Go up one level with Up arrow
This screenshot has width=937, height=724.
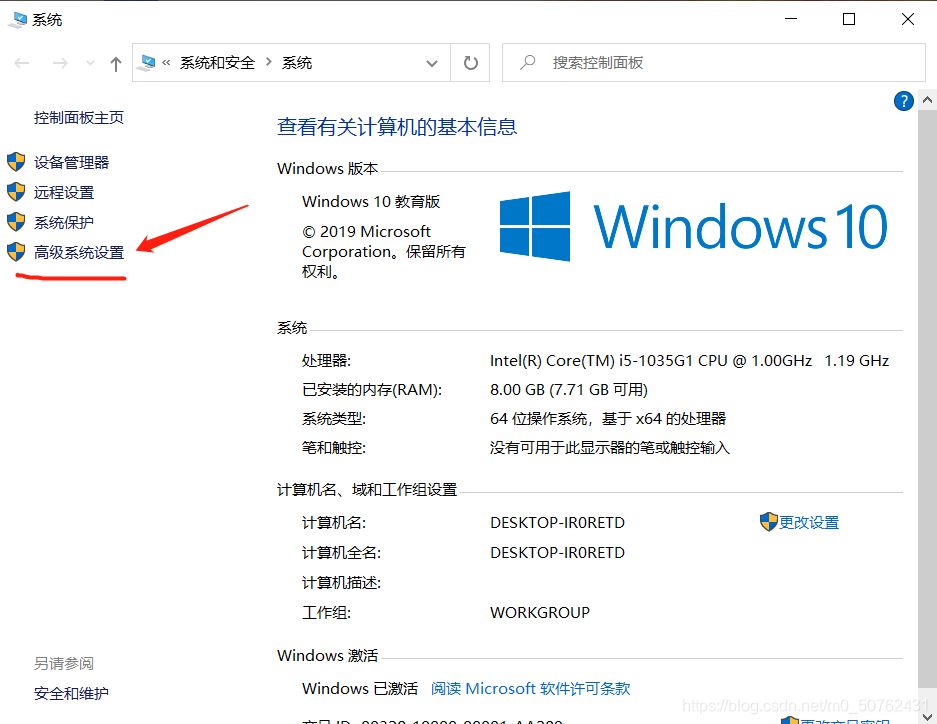[116, 63]
